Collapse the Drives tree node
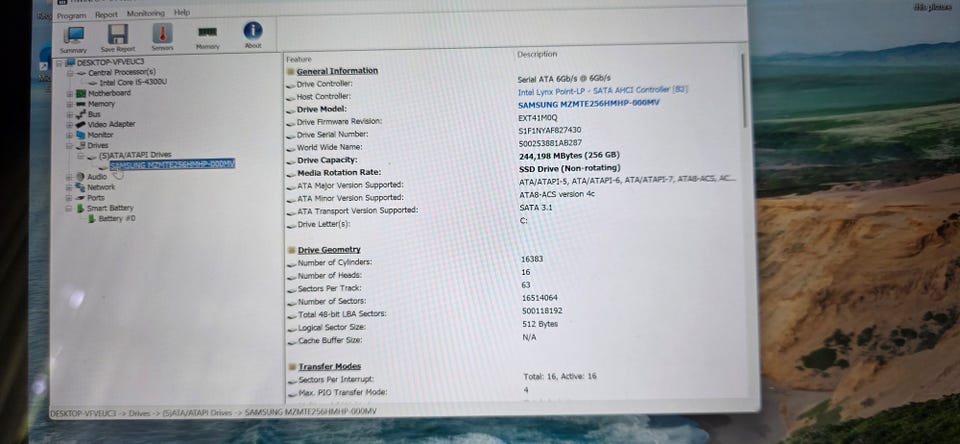960x444 pixels. coord(70,146)
